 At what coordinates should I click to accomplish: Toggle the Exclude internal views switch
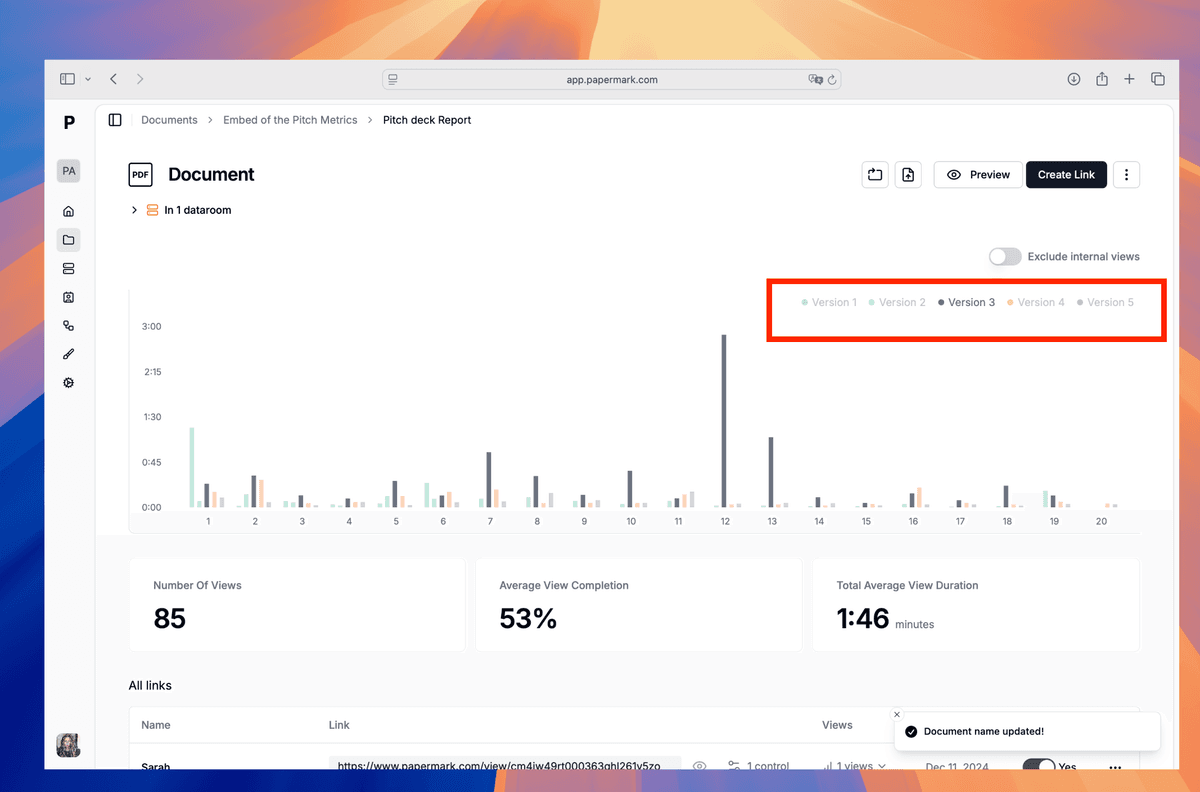(1005, 257)
